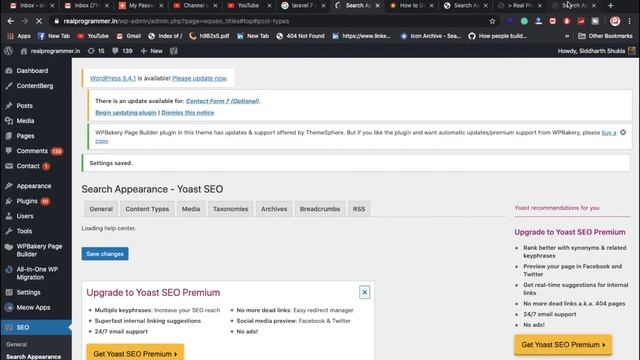Bookmark this page with star icon
This screenshot has height=360, width=640.
coord(492,21)
